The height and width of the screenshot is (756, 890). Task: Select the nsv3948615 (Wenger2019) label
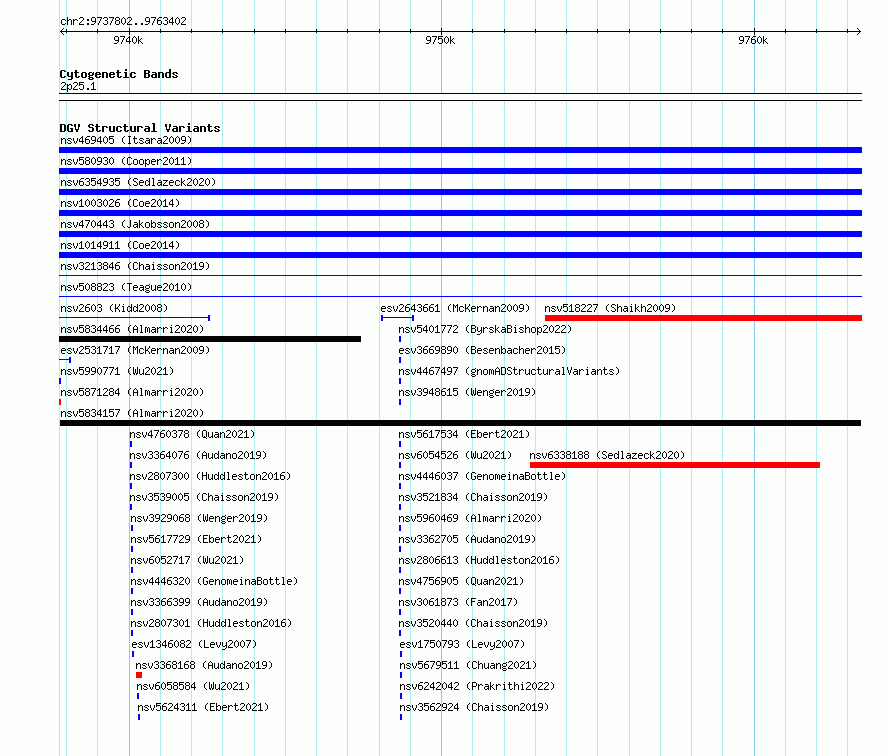click(x=467, y=392)
